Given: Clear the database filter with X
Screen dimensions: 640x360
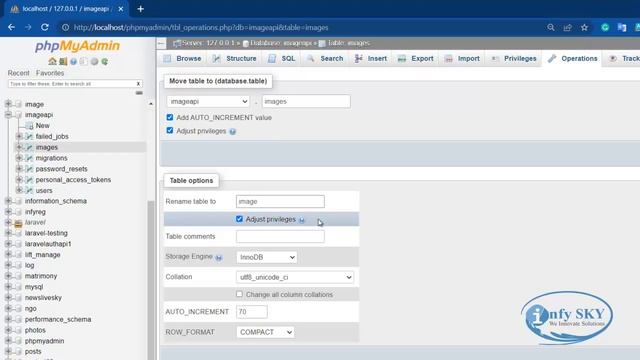Looking at the screenshot, I should coord(138,84).
